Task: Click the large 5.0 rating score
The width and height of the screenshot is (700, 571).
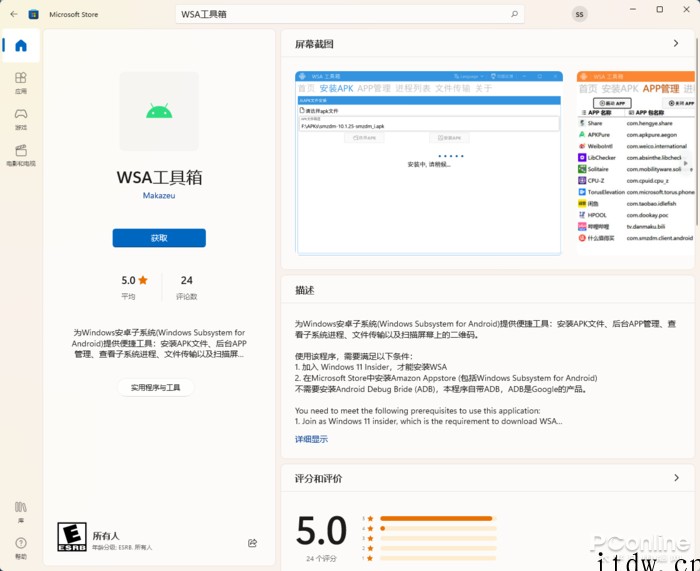Action: (x=321, y=530)
